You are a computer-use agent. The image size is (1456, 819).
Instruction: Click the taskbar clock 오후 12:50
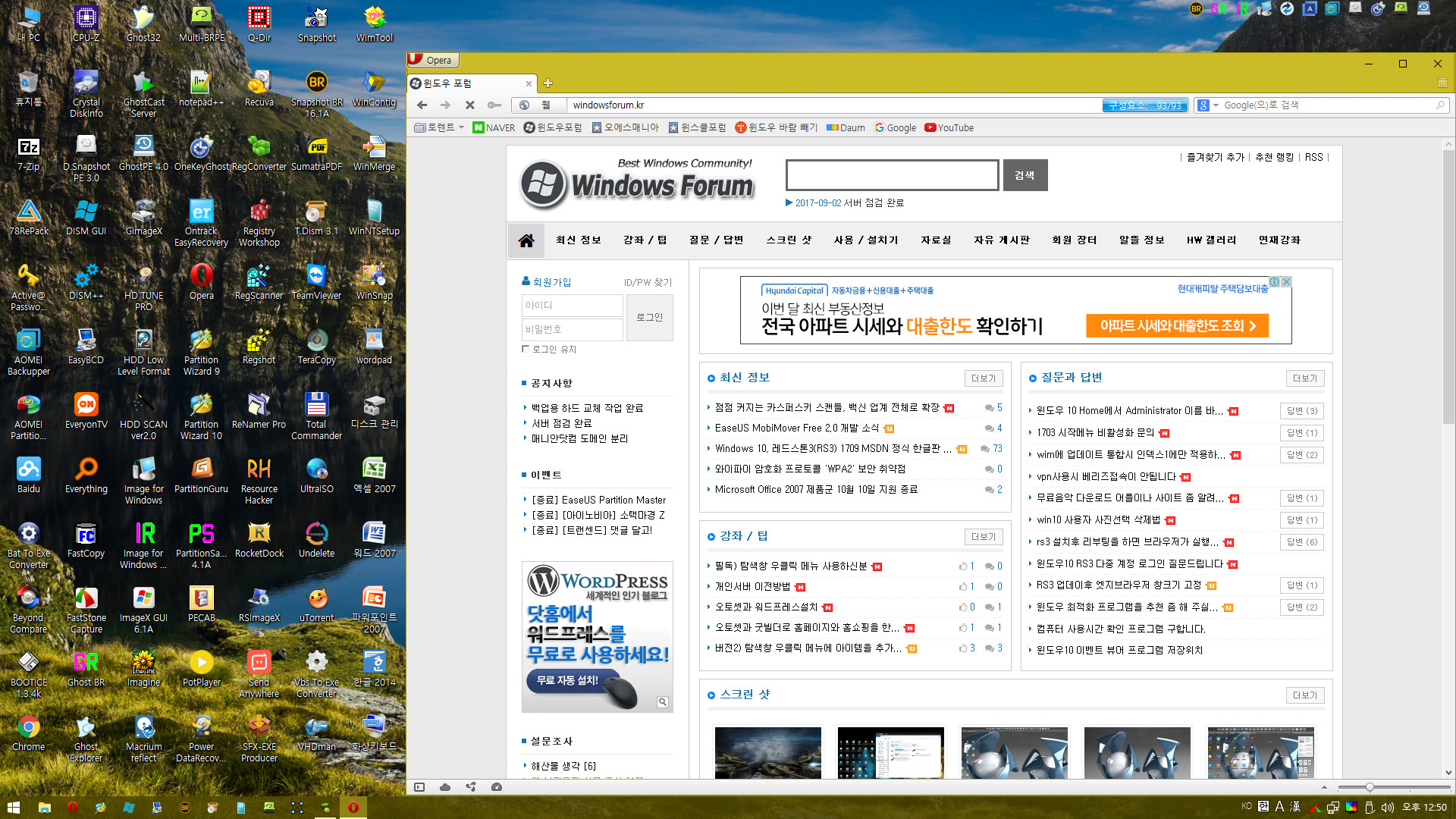(x=1425, y=808)
